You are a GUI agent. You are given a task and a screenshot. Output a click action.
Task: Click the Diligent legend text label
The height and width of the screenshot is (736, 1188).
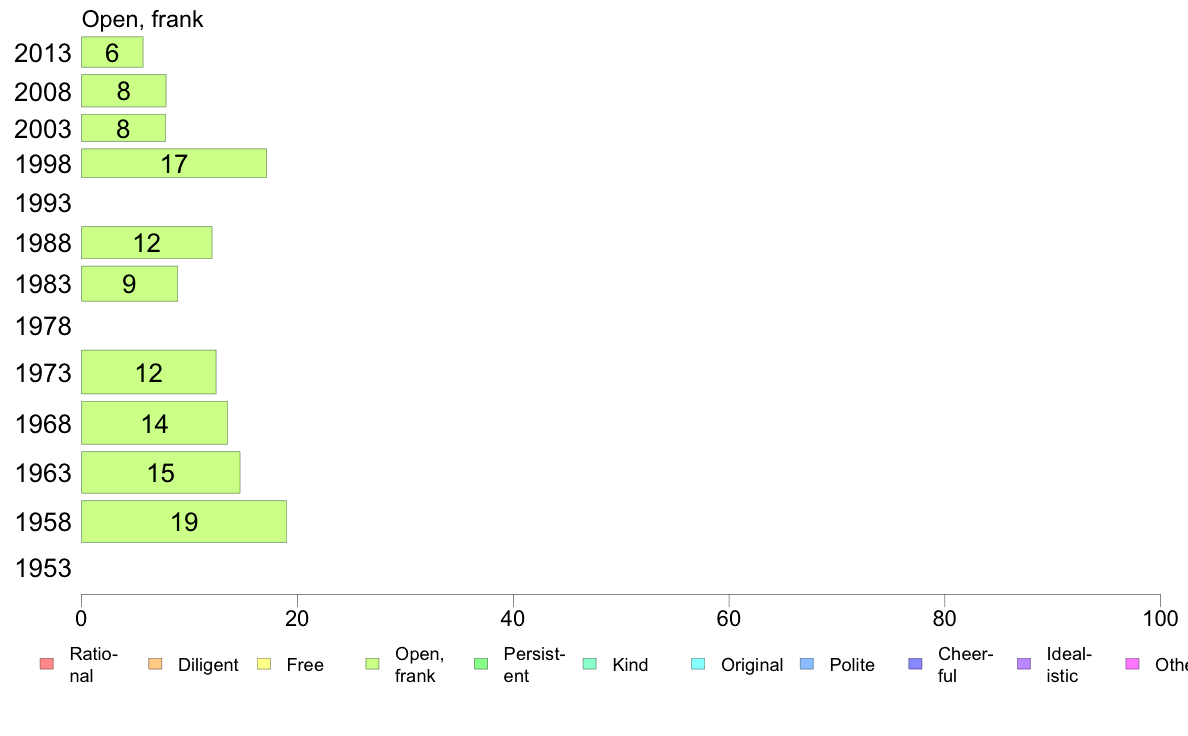point(208,665)
